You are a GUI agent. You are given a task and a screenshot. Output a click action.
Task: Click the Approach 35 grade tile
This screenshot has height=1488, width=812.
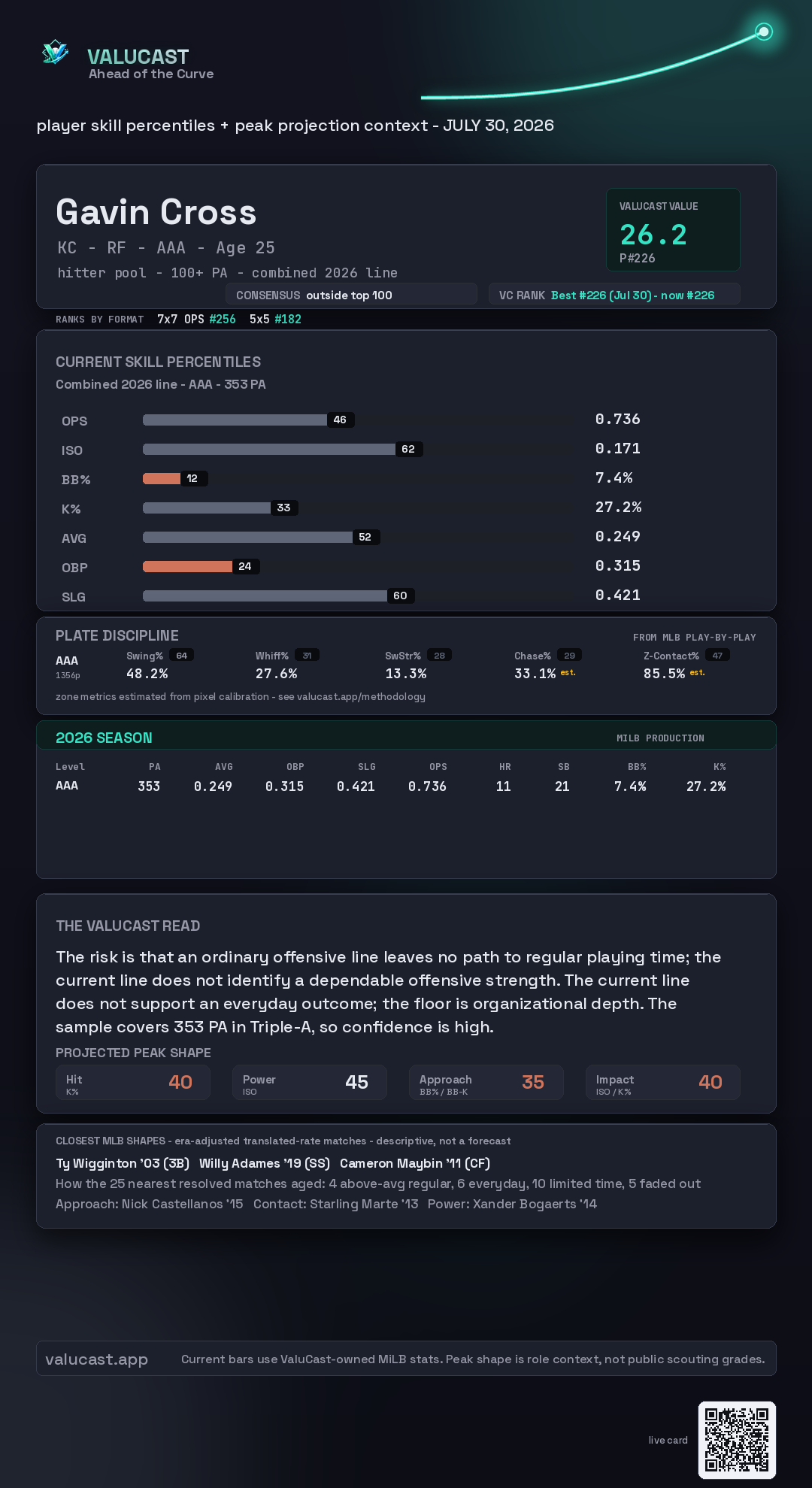click(486, 1082)
